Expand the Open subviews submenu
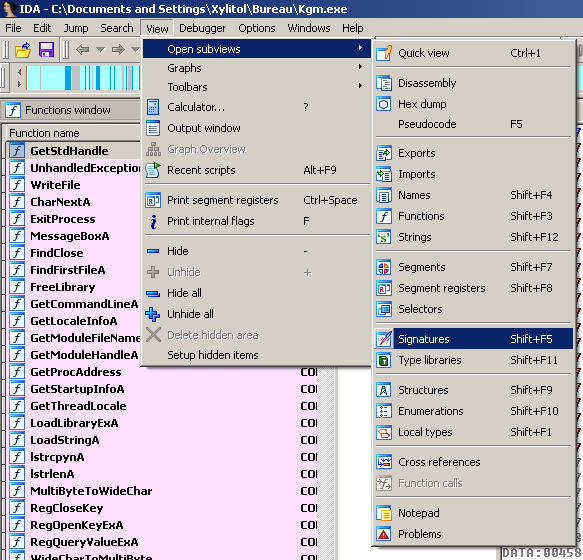Screen dimensions: 583x560 [x=257, y=49]
